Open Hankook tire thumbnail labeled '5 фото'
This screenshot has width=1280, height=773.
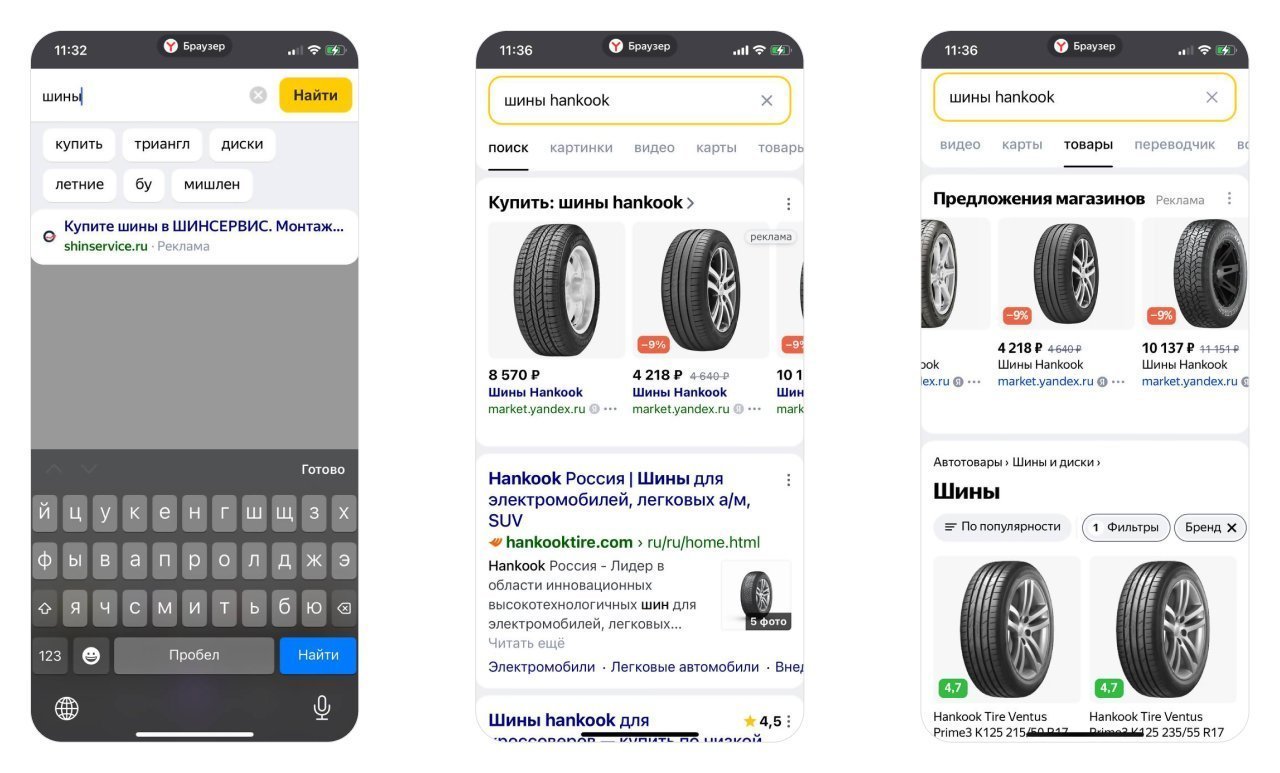tap(756, 595)
